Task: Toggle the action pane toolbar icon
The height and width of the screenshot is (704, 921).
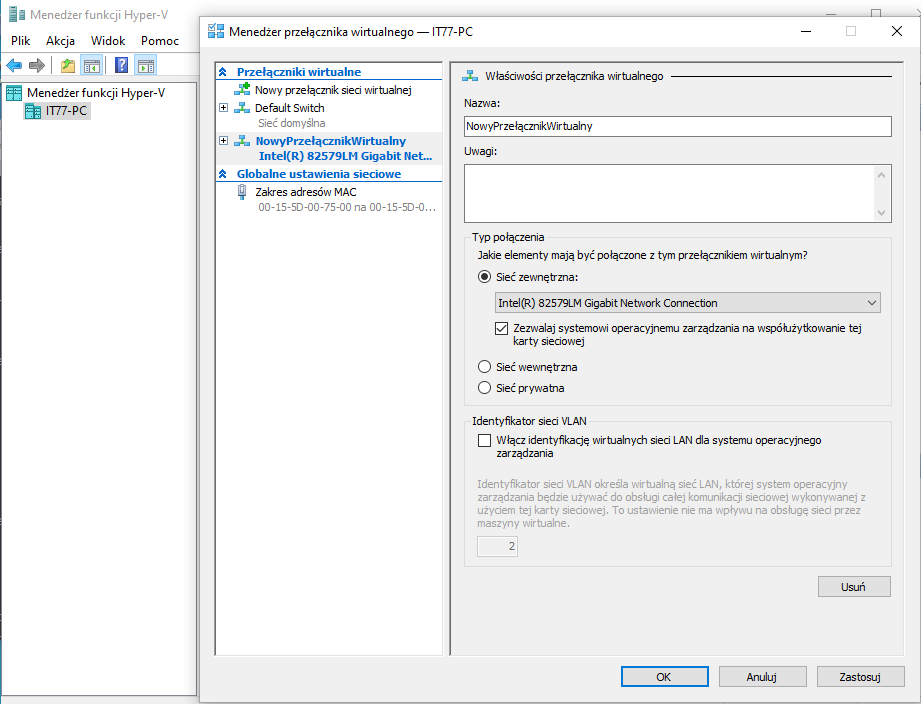Action: pyautogui.click(x=146, y=66)
